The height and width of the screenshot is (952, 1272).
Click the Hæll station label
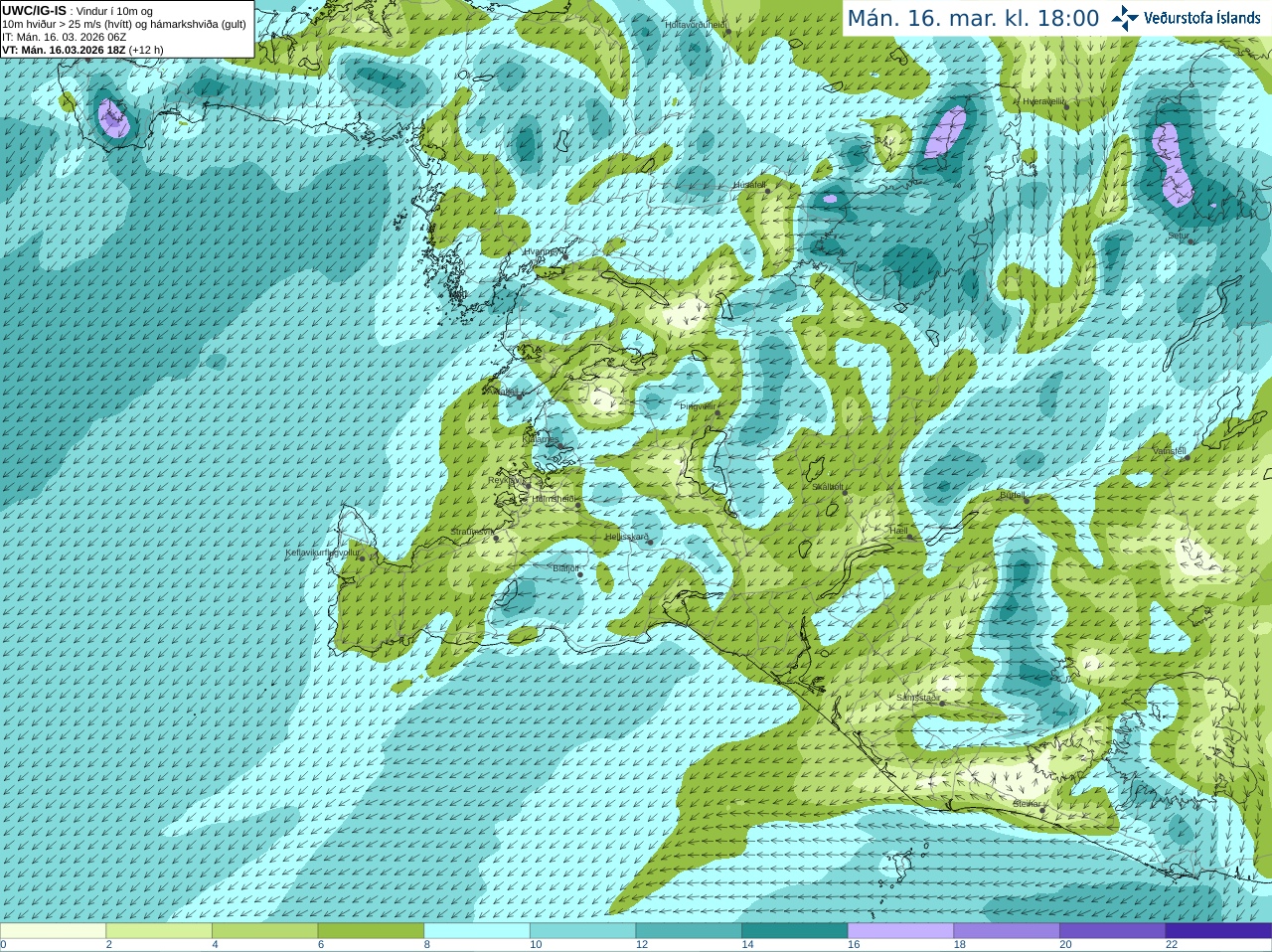point(898,531)
